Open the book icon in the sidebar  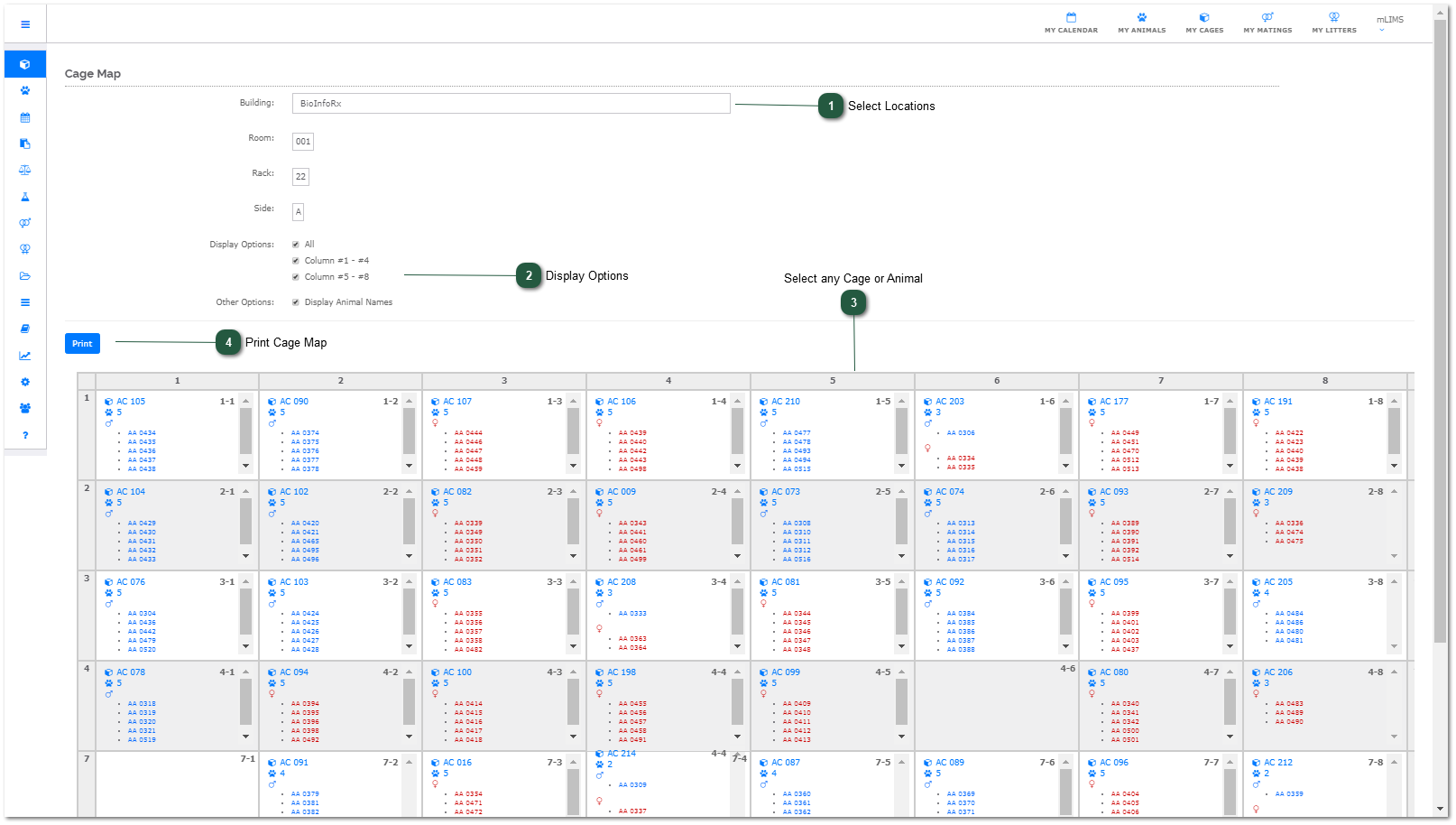pyautogui.click(x=25, y=329)
